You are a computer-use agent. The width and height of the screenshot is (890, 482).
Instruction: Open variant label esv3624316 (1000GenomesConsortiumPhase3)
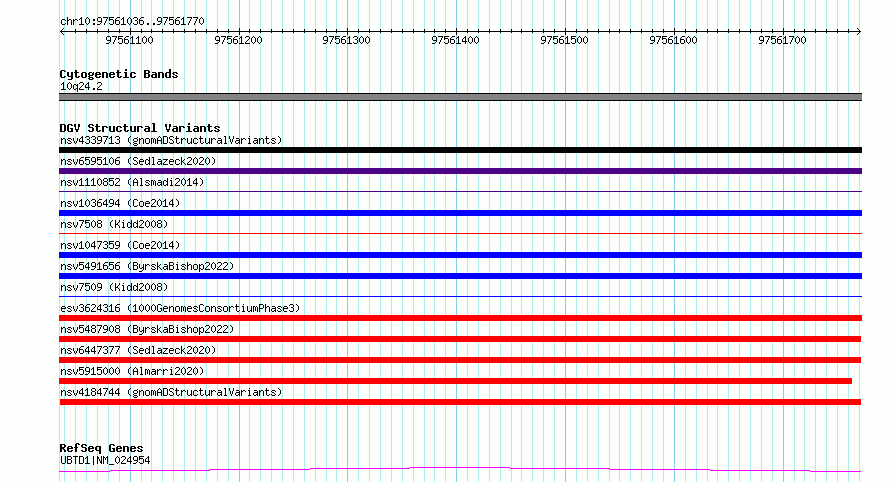click(x=180, y=308)
